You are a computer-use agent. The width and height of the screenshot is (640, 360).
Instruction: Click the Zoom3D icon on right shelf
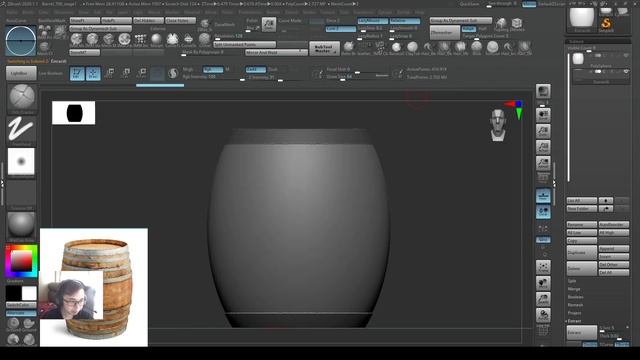pos(543,299)
